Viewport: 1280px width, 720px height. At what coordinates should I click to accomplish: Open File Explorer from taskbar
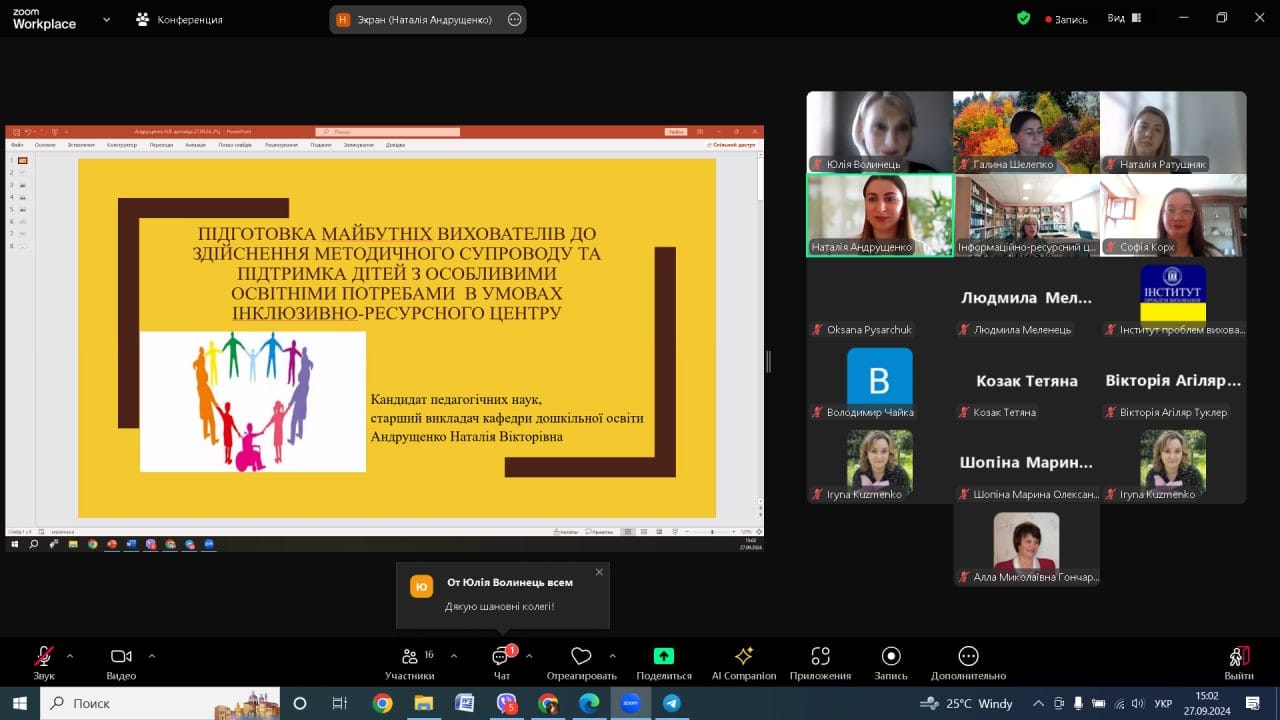coord(423,703)
